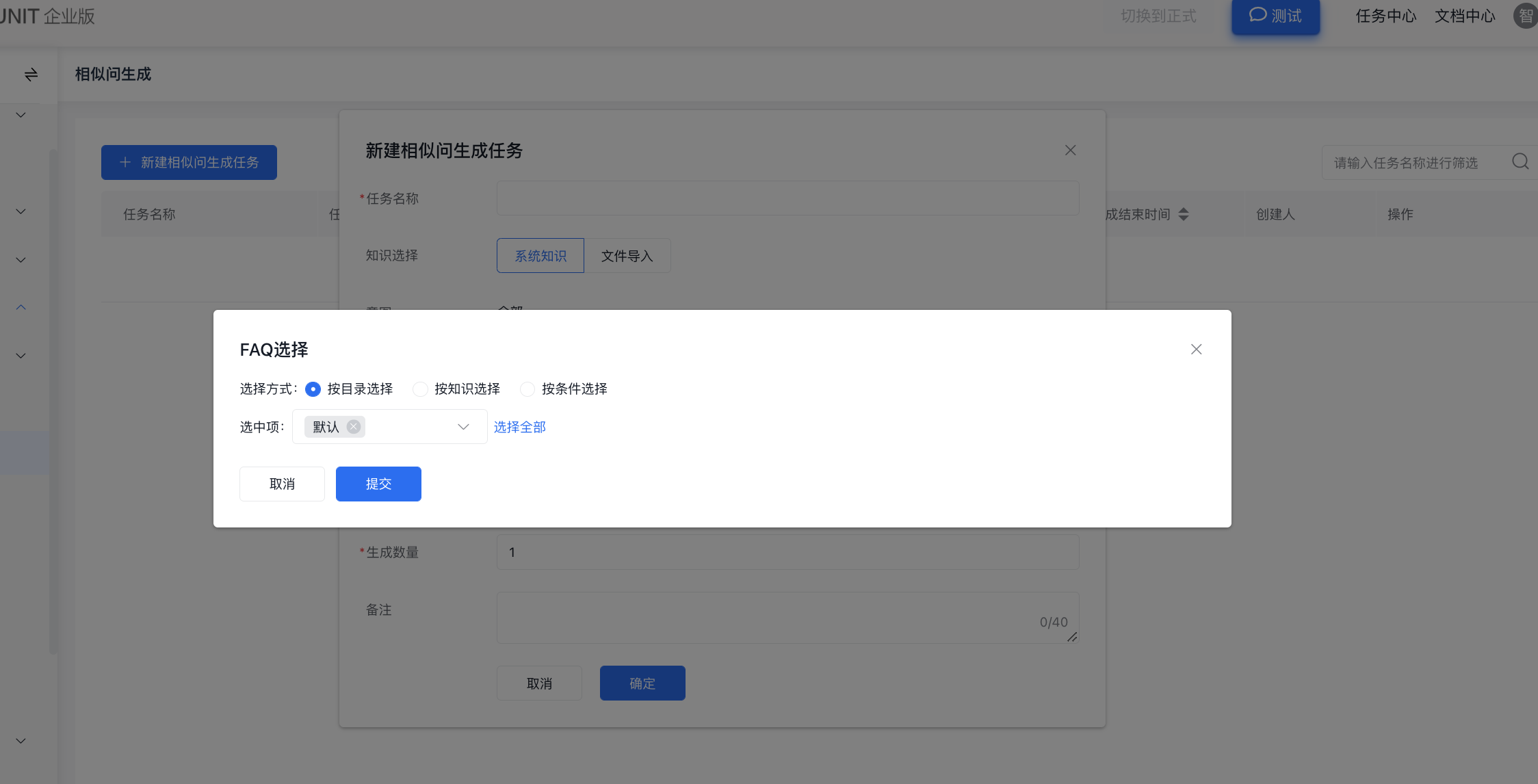Expand the second sidebar menu chevron
This screenshot has height=784, width=1538.
tap(21, 211)
